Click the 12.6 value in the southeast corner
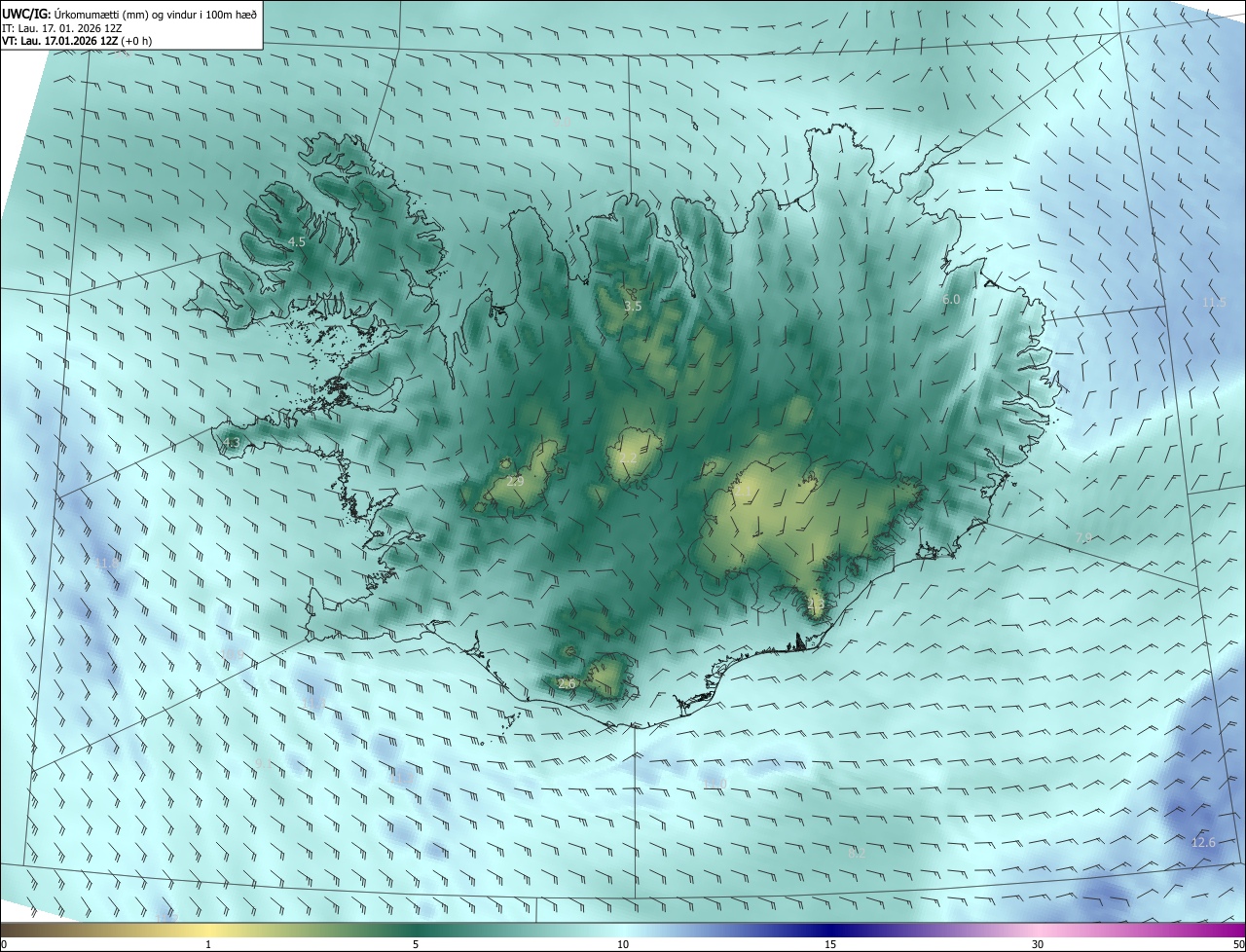The width and height of the screenshot is (1246, 952). coord(1204,842)
